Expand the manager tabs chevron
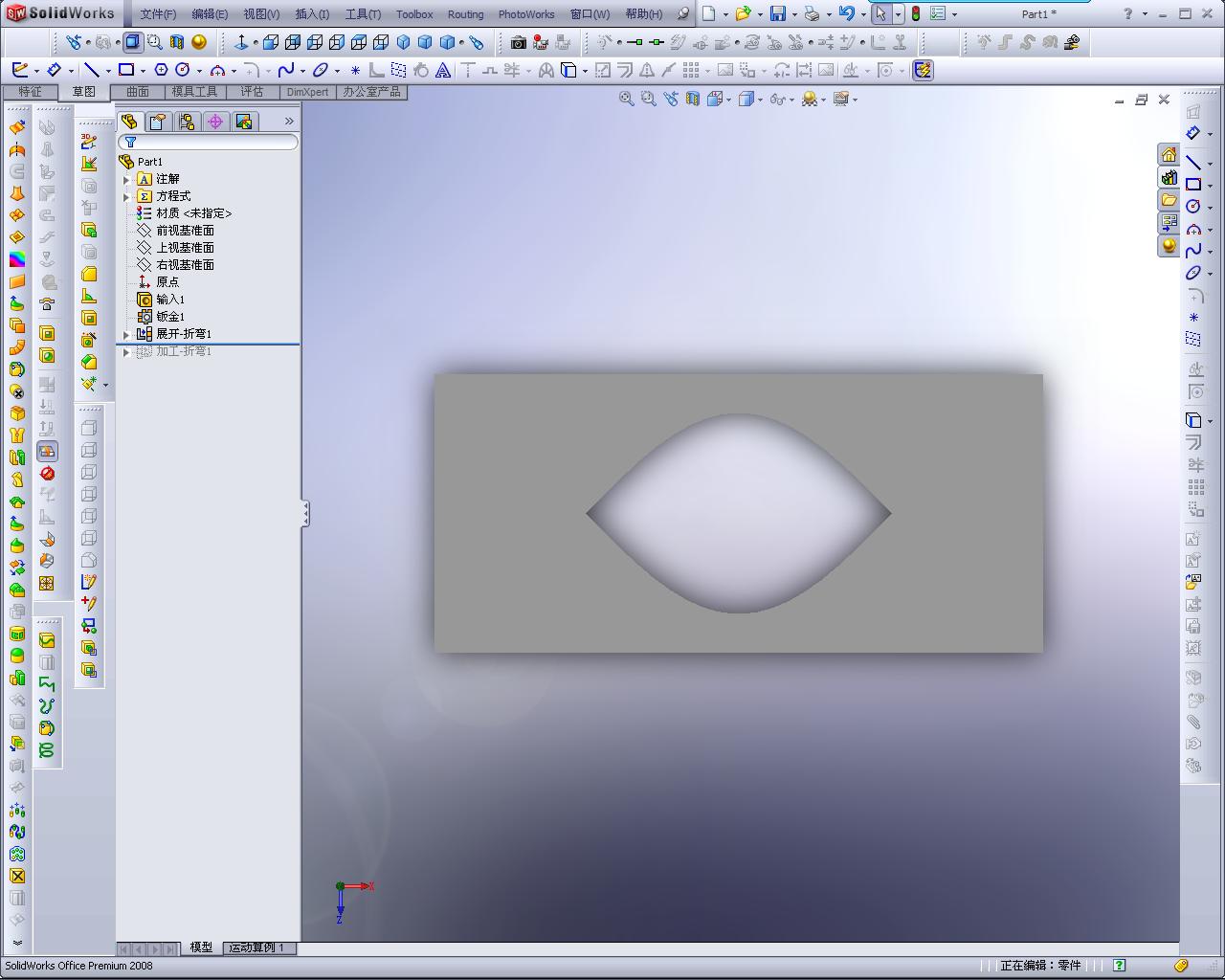 pyautogui.click(x=289, y=122)
